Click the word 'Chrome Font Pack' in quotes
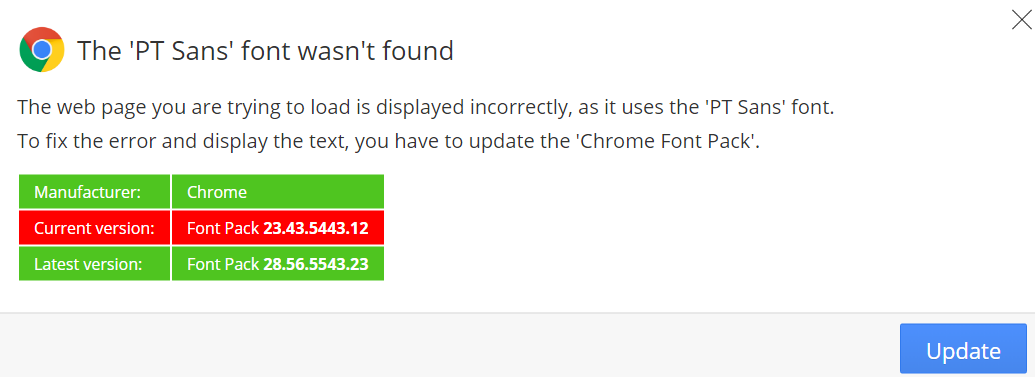This screenshot has width=1035, height=377. point(668,141)
